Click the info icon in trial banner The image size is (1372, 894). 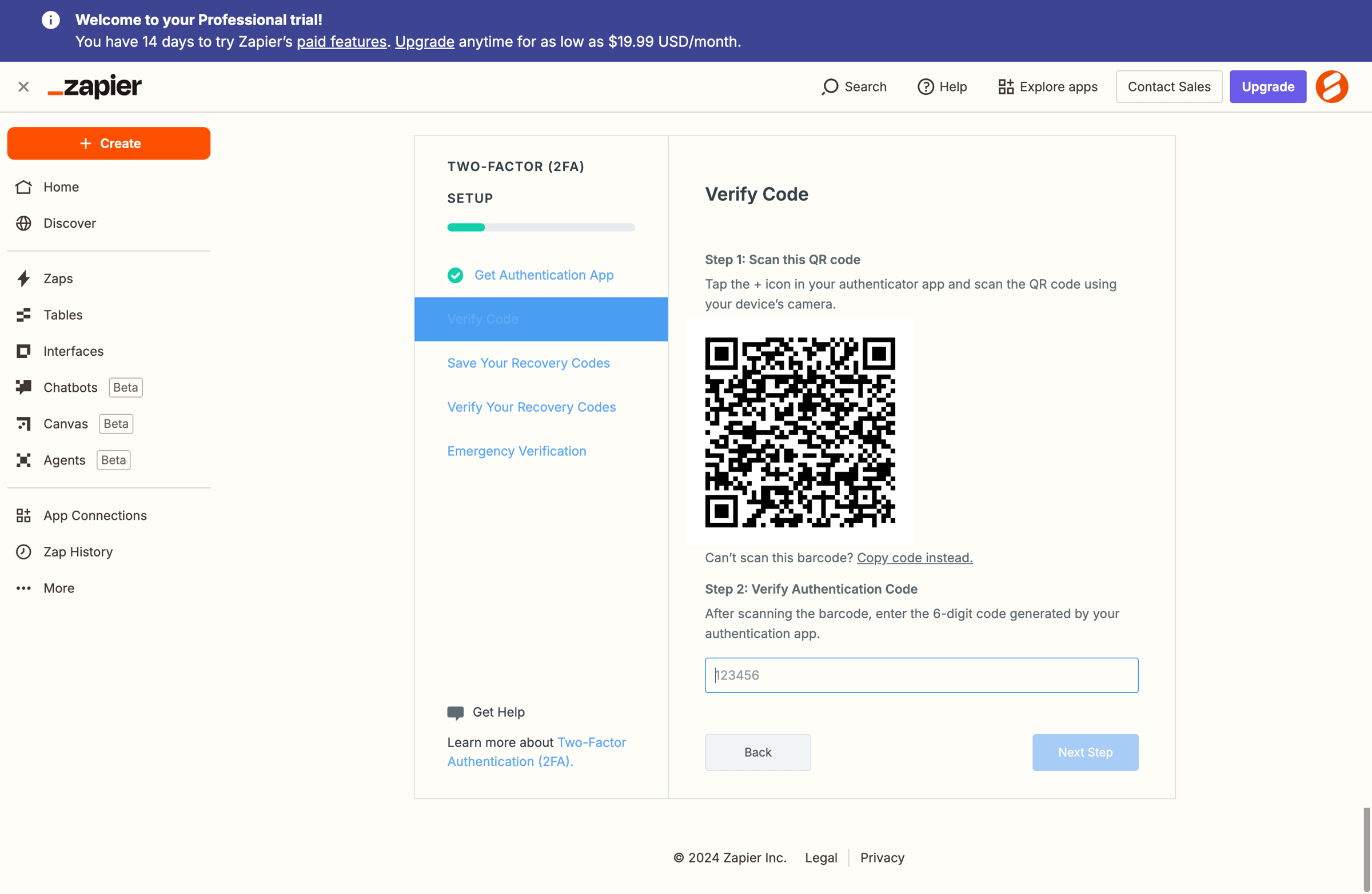point(51,20)
